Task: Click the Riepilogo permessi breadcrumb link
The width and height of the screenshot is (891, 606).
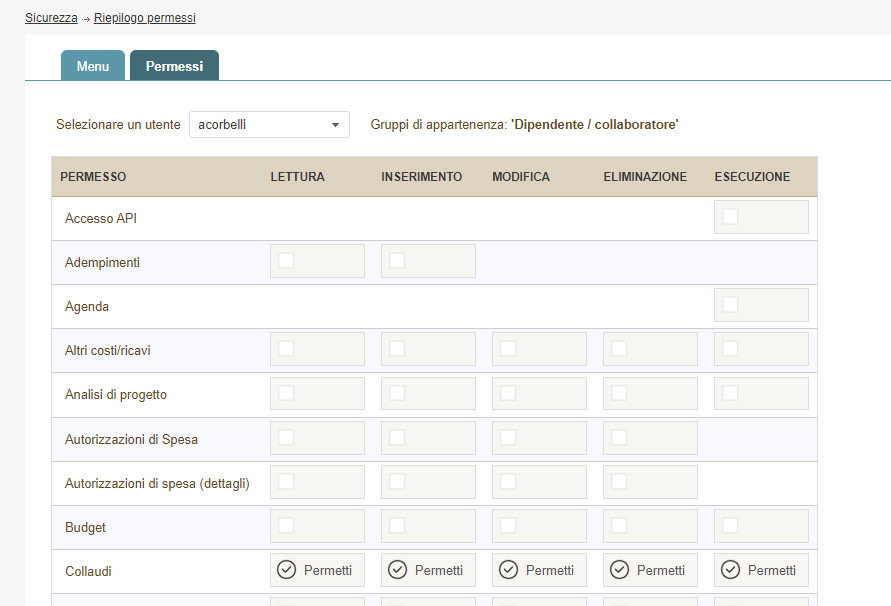Action: tap(145, 18)
